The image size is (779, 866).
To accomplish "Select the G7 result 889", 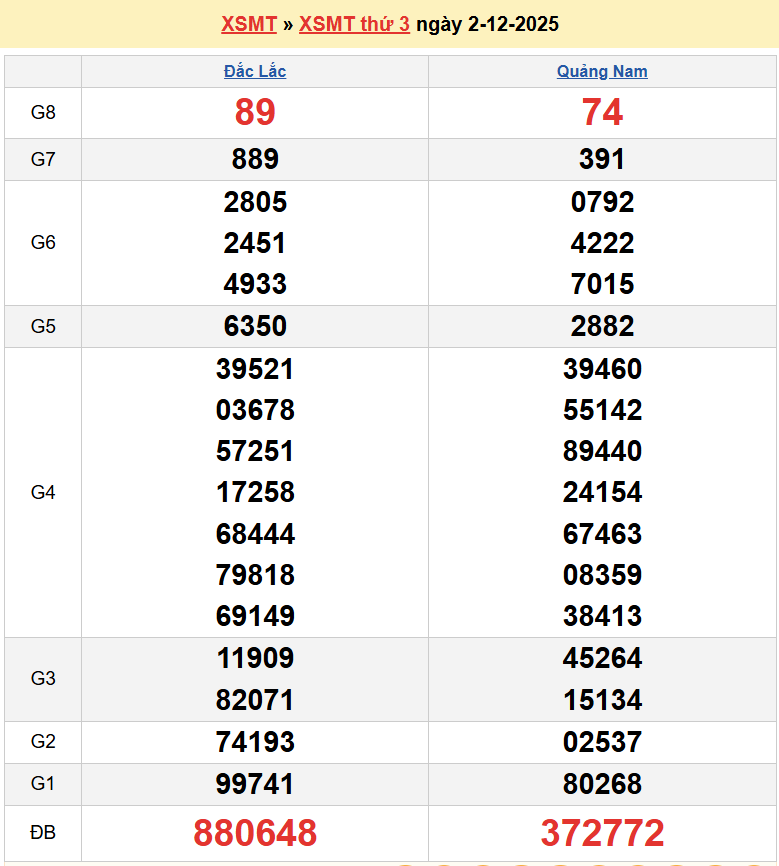I will tap(255, 159).
